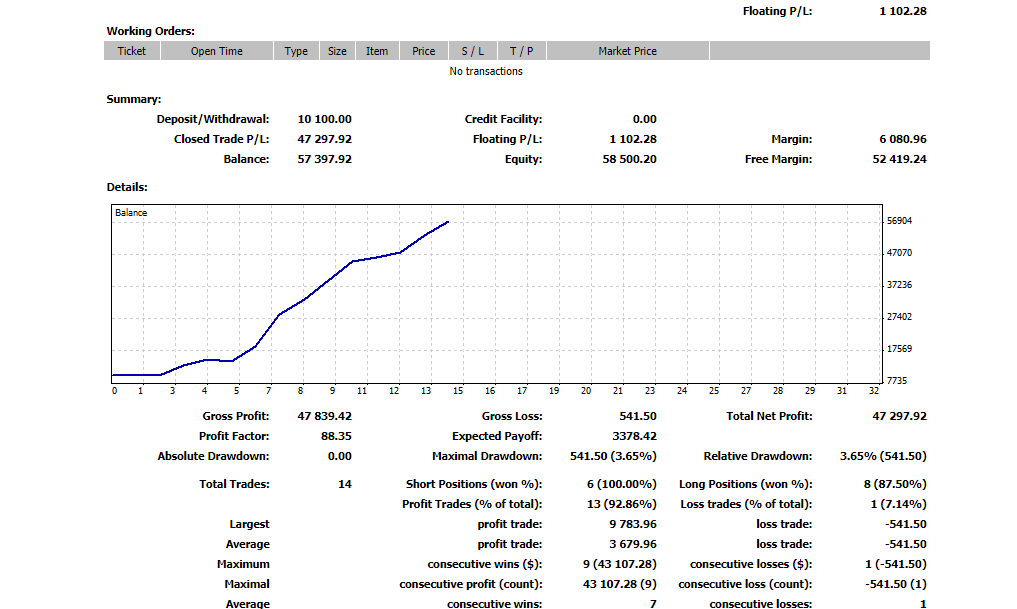The image size is (1017, 609).
Task: Select consecutive wins value 9 (43 107.28)
Action: [x=619, y=565]
